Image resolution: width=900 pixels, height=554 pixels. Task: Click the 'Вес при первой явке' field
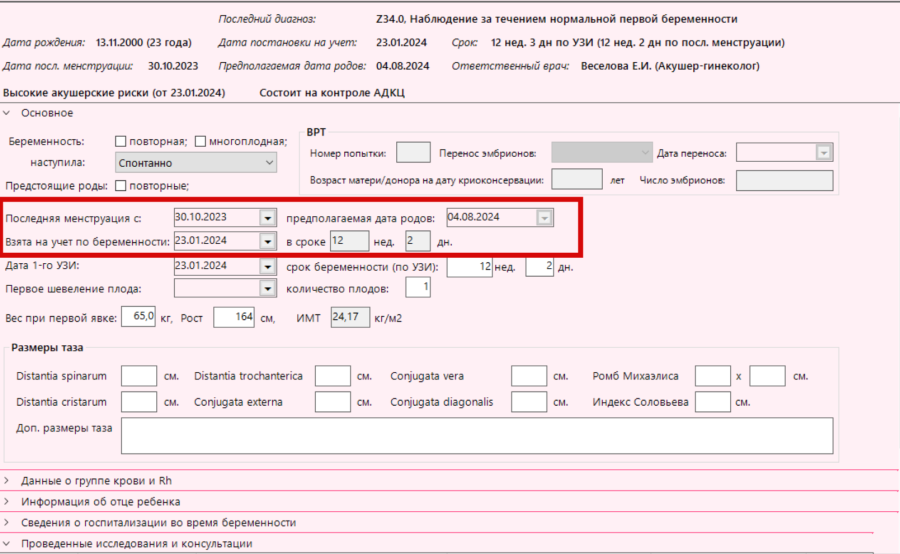tap(138, 317)
